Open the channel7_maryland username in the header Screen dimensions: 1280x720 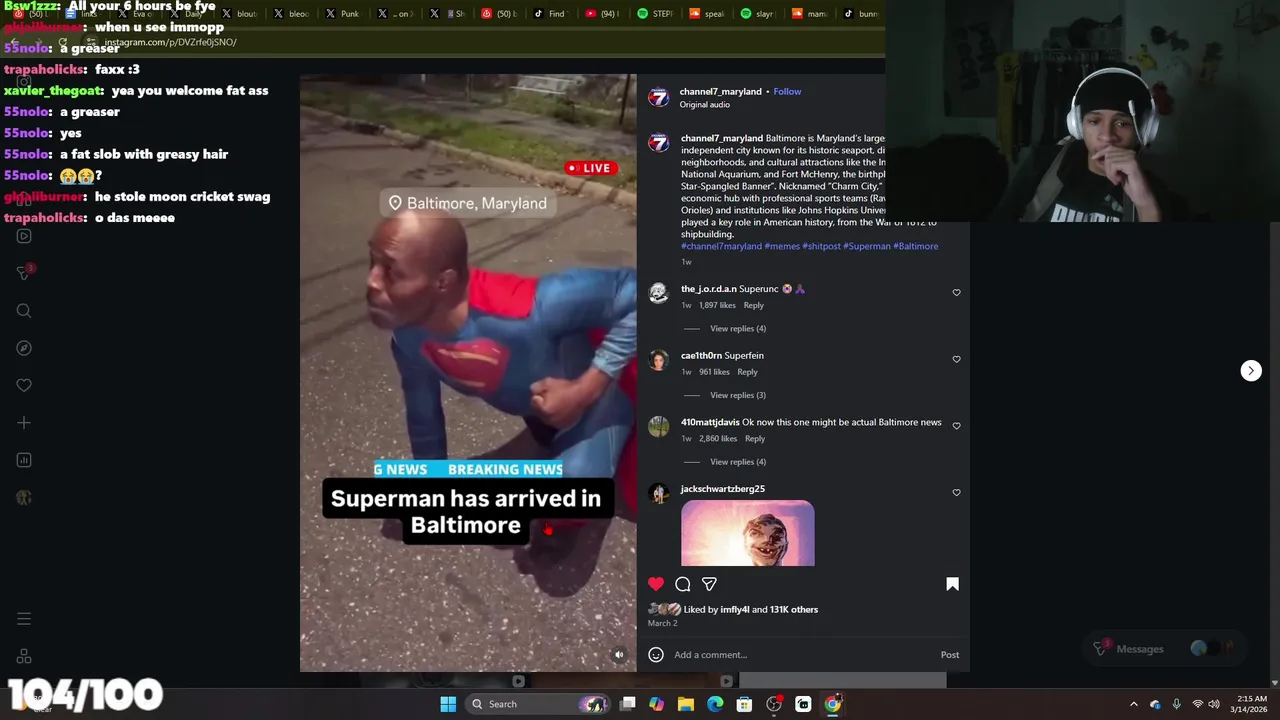pyautogui.click(x=721, y=91)
